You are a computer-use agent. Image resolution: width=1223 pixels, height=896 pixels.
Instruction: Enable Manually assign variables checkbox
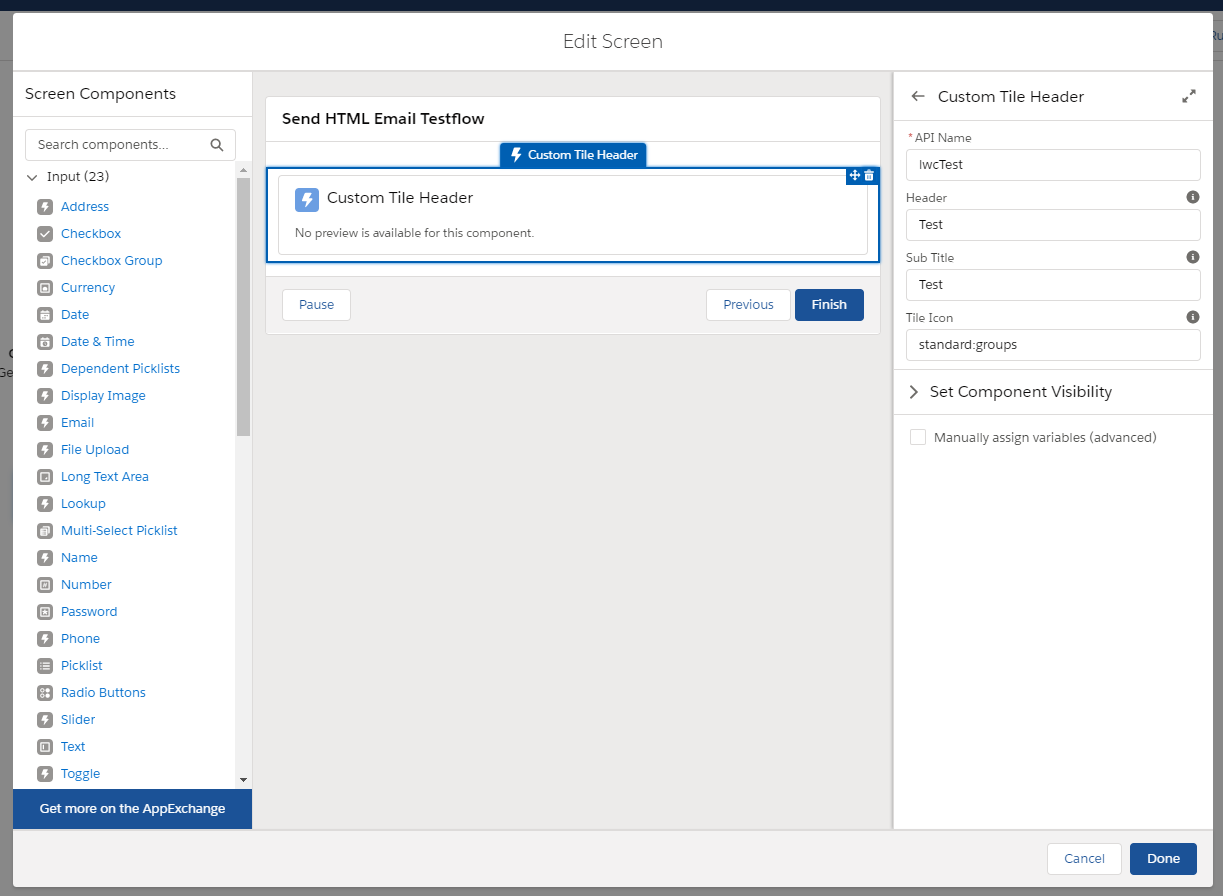918,437
